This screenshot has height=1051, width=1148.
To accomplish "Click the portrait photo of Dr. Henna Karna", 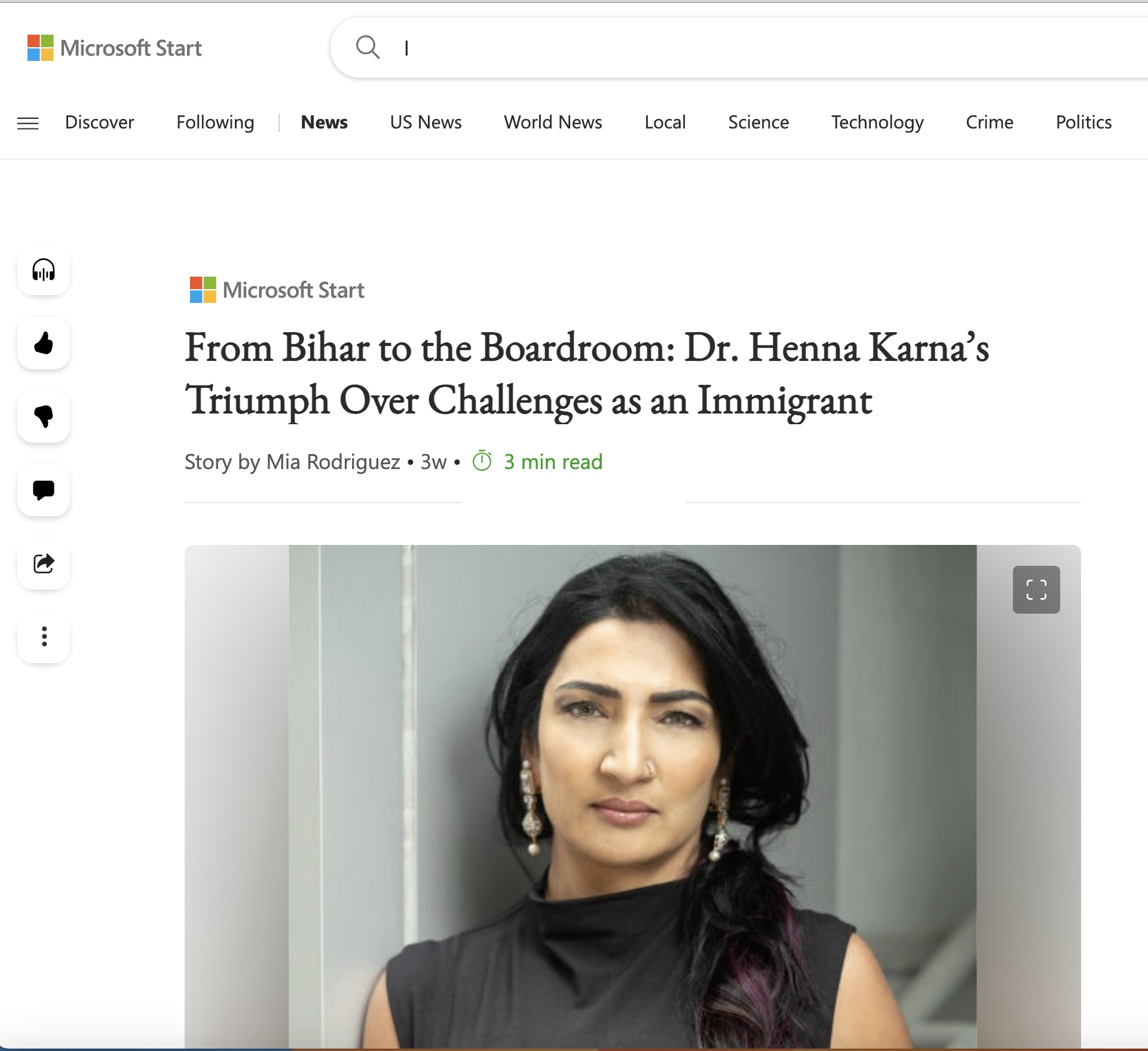I will pyautogui.click(x=632, y=795).
